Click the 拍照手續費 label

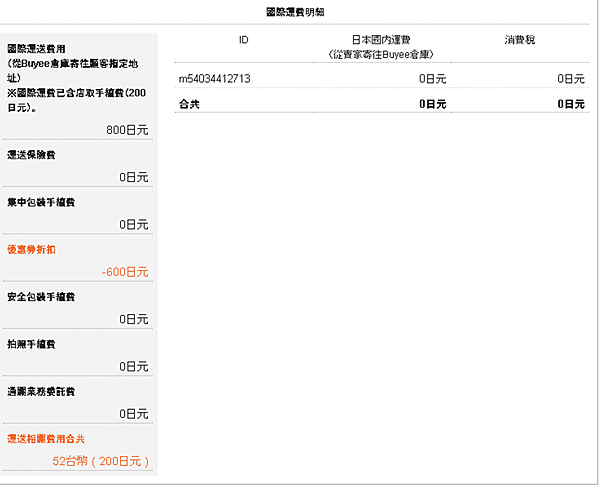[34, 344]
